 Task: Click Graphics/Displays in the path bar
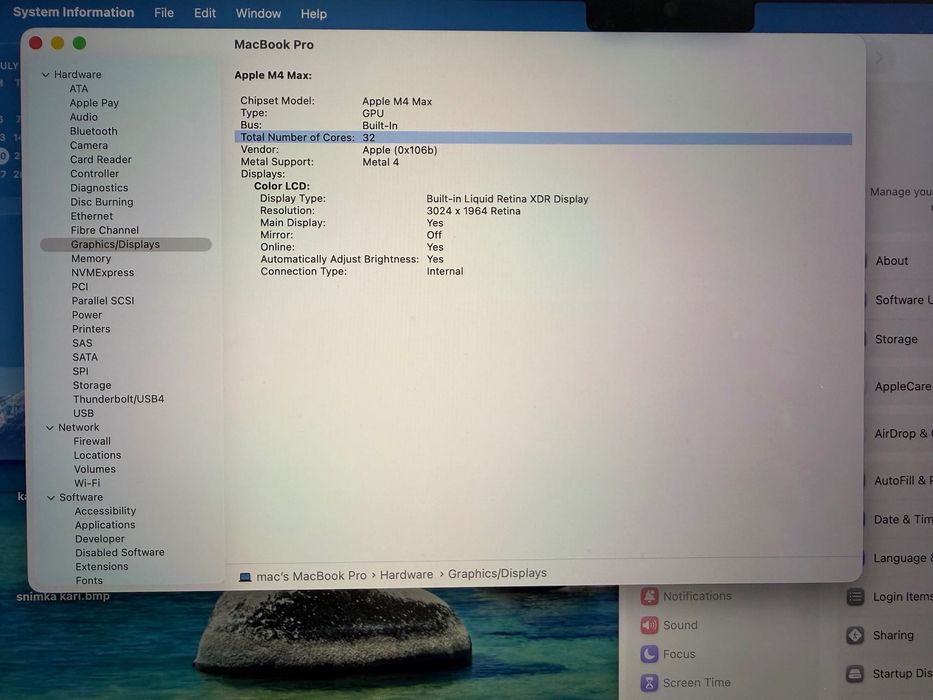[497, 574]
